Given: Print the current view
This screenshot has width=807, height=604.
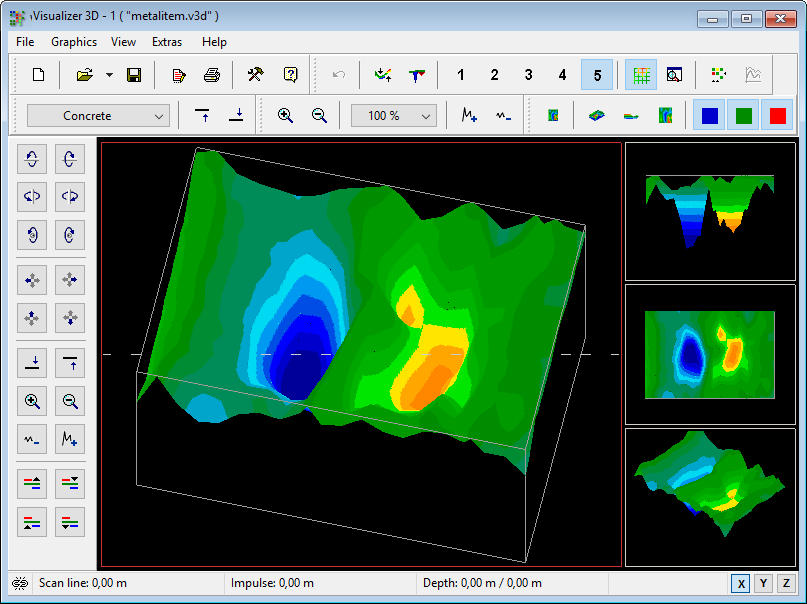Looking at the screenshot, I should tap(212, 75).
